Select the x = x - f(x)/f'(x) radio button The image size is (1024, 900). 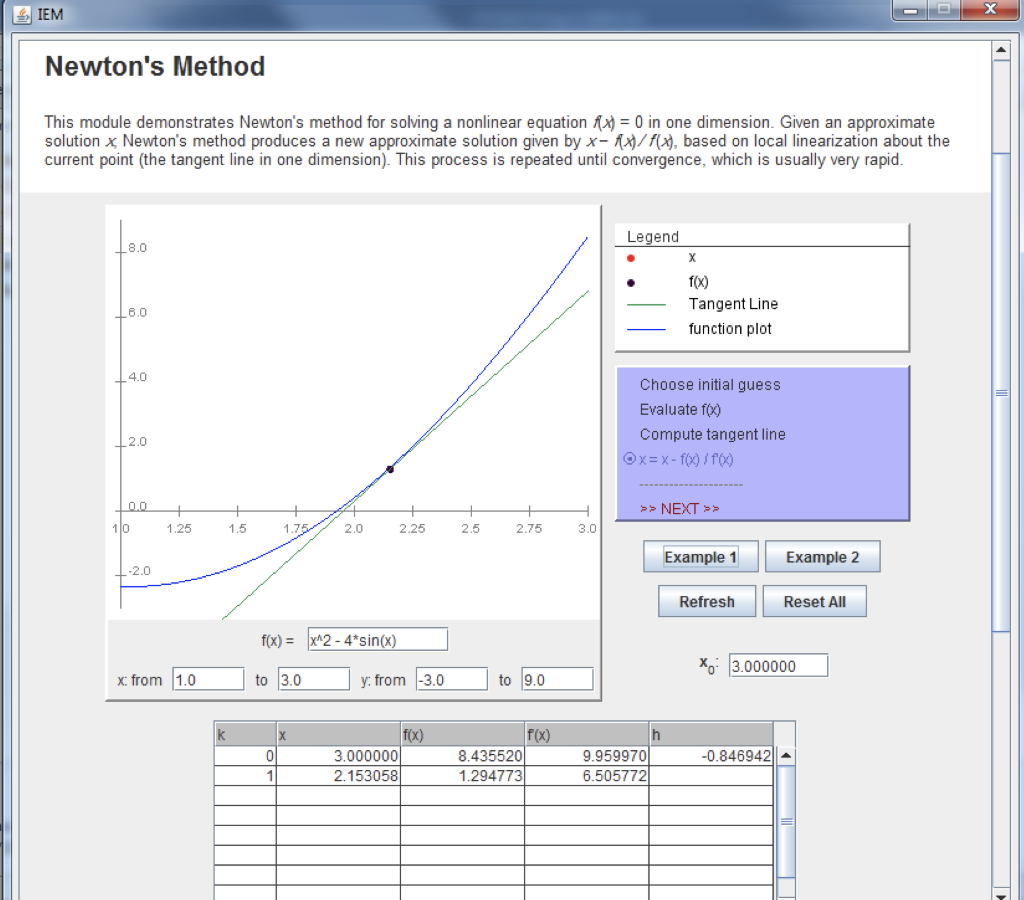tap(629, 459)
